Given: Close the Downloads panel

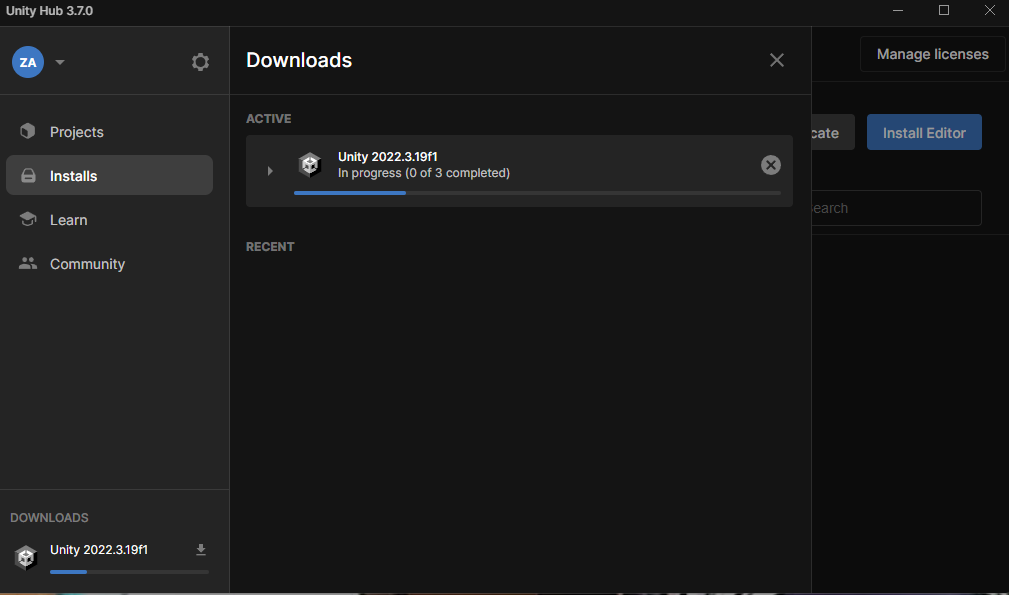Looking at the screenshot, I should pyautogui.click(x=776, y=60).
